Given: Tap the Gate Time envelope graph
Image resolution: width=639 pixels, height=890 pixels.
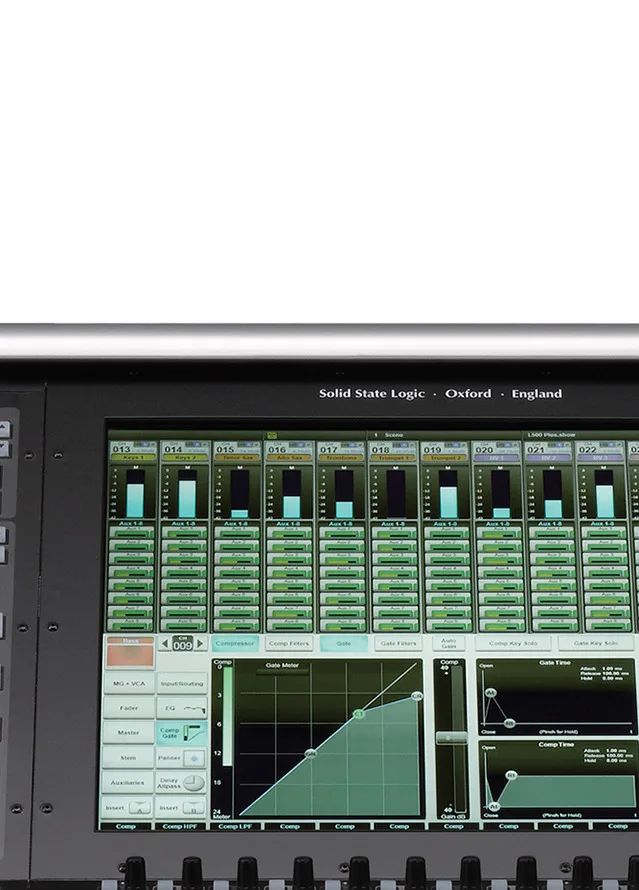Looking at the screenshot, I should (x=556, y=697).
